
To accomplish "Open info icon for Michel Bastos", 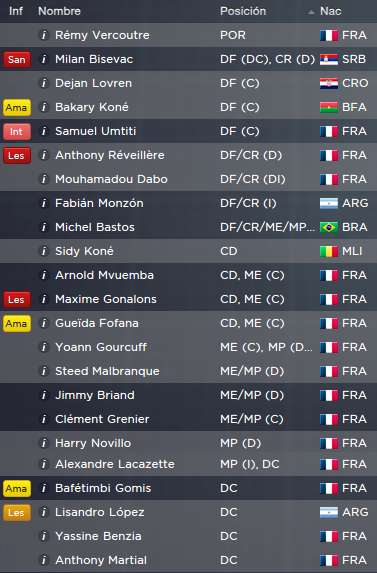I will point(43,227).
